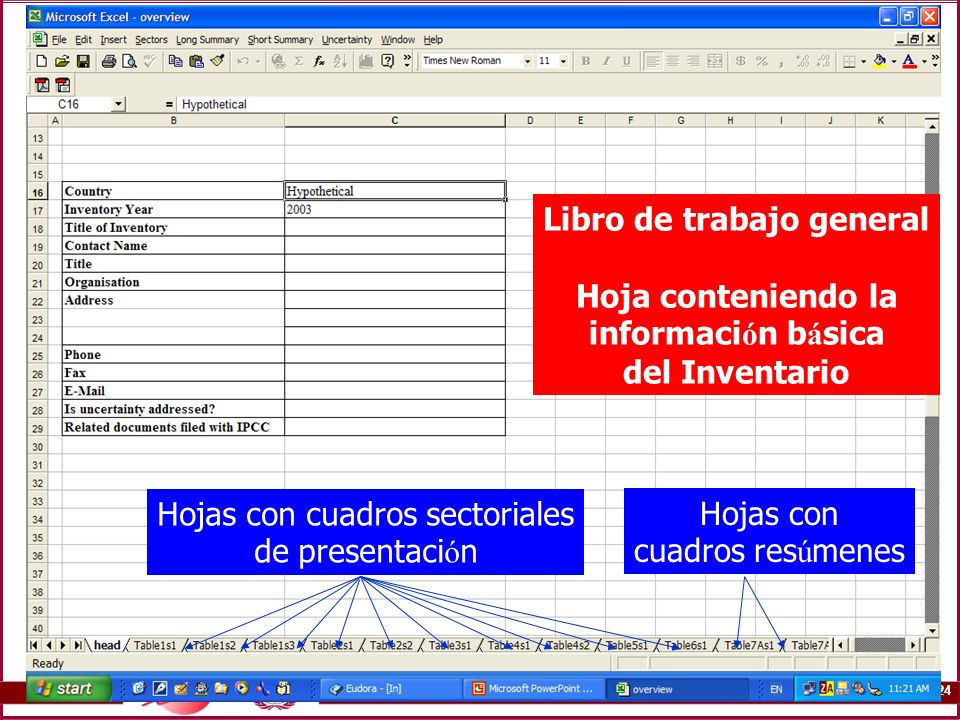
Task: Open the Uncertainty menu
Action: pyautogui.click(x=347, y=40)
